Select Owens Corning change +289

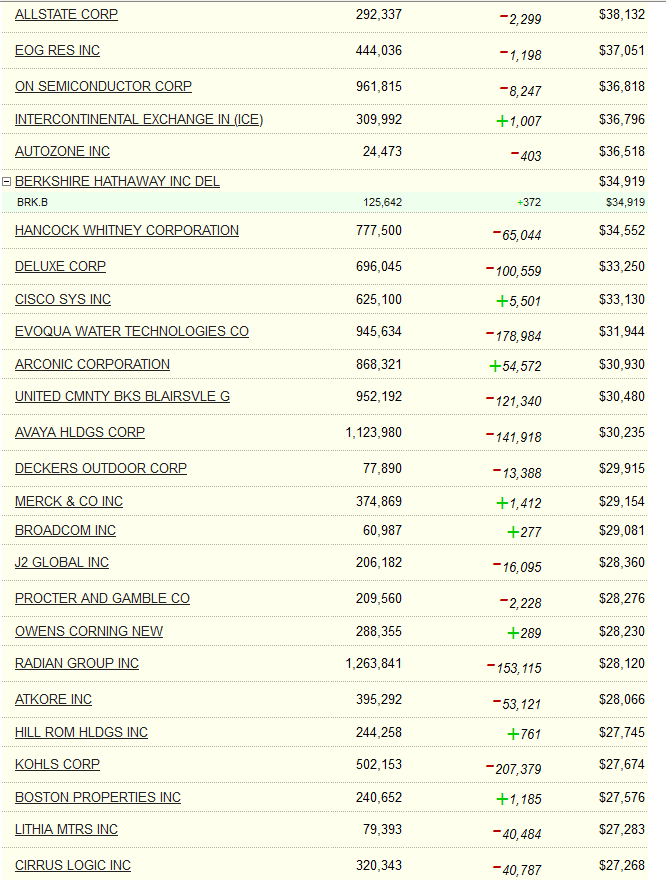coord(524,634)
